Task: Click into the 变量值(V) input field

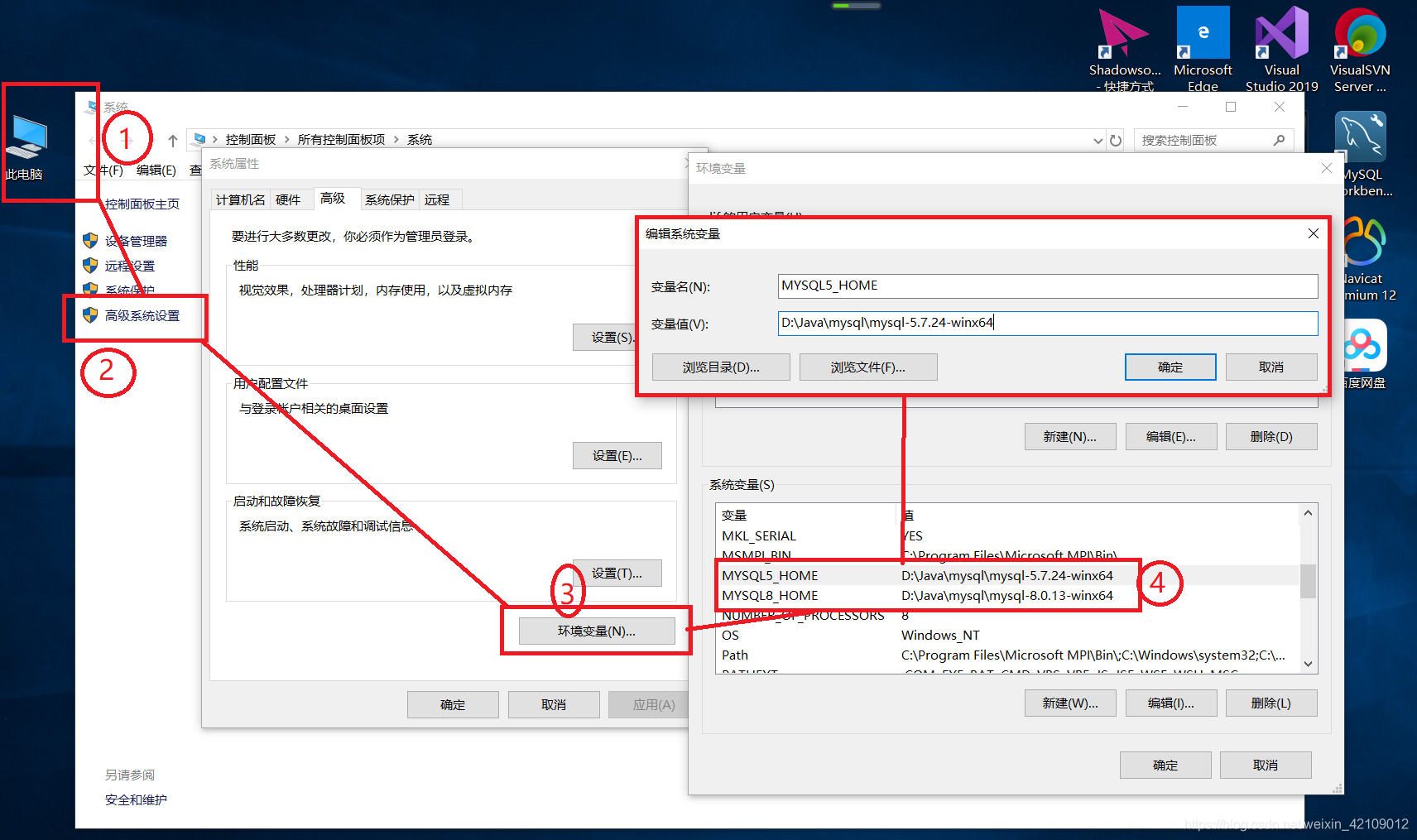Action: click(1048, 323)
